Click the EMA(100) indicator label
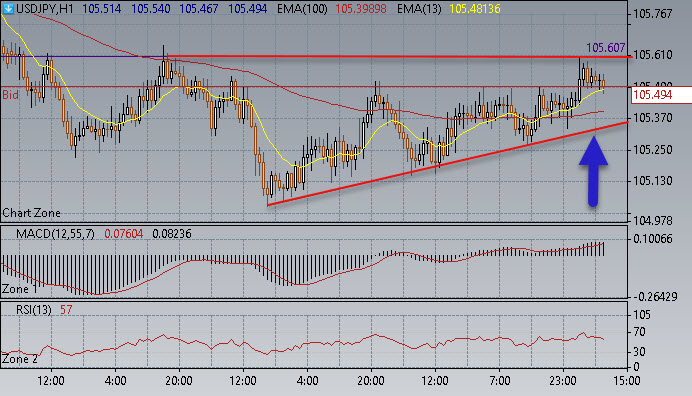The image size is (692, 396). 302,8
